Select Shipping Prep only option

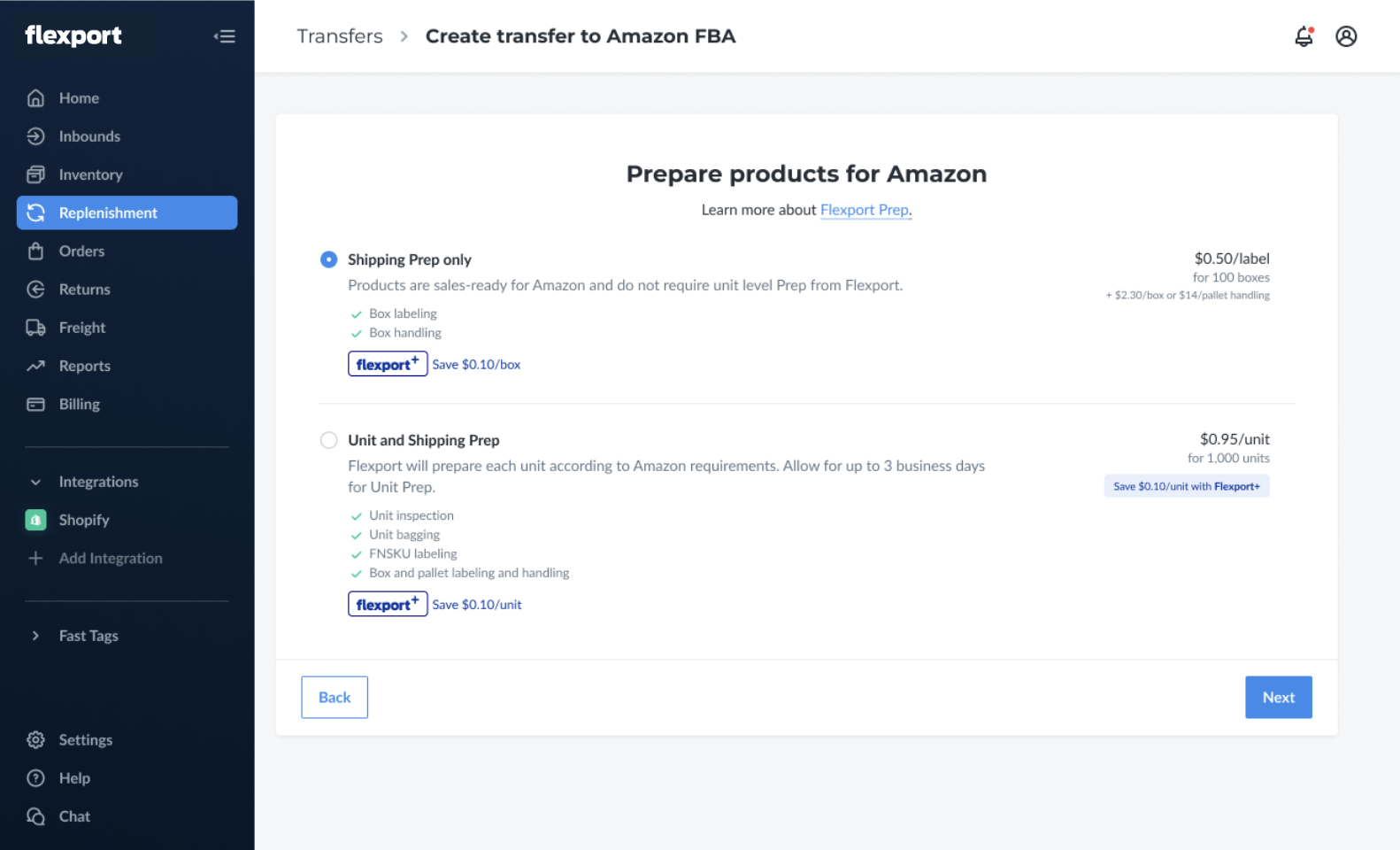tap(328, 259)
